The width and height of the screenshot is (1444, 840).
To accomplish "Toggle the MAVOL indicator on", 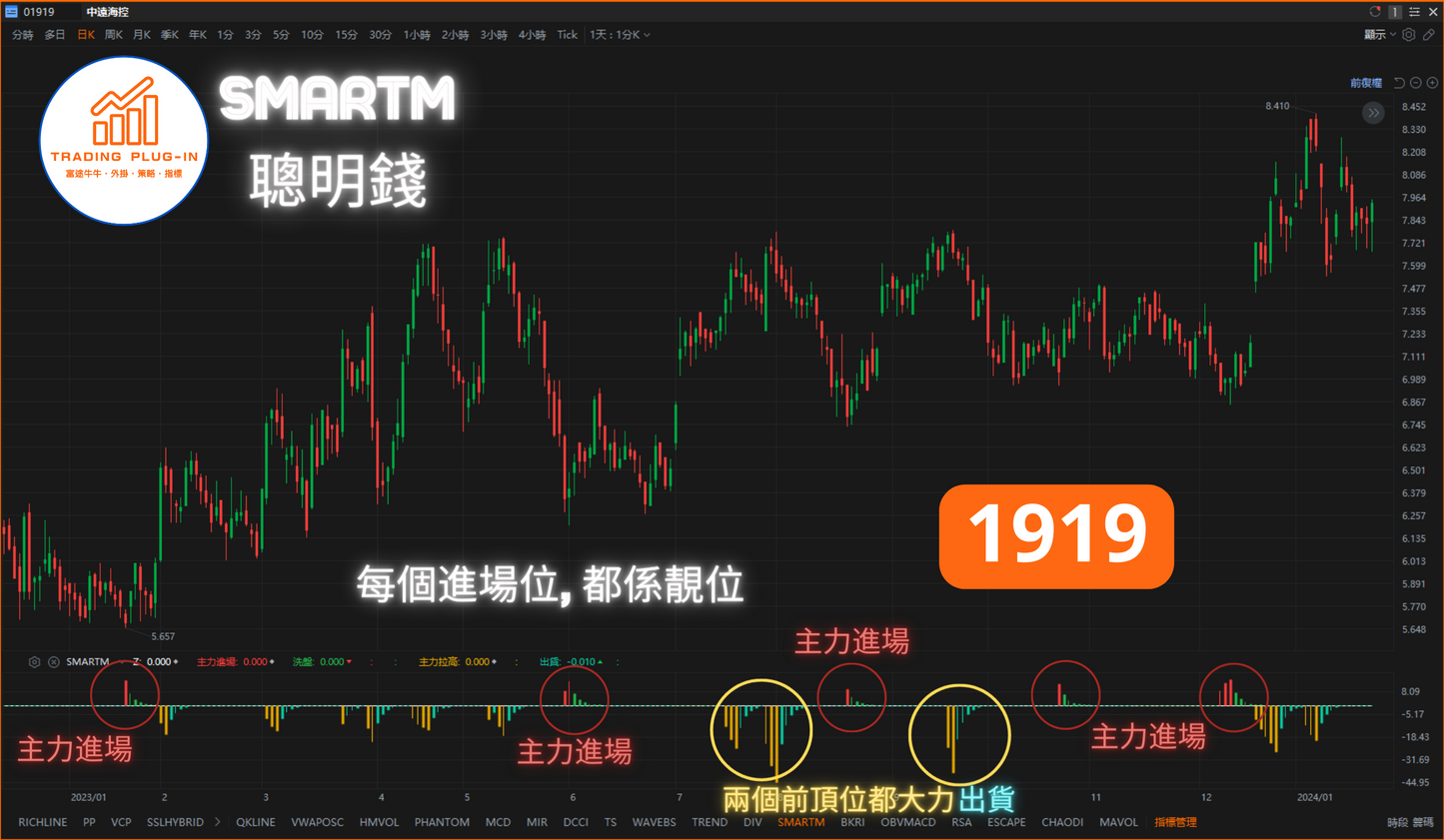I will 1118,822.
